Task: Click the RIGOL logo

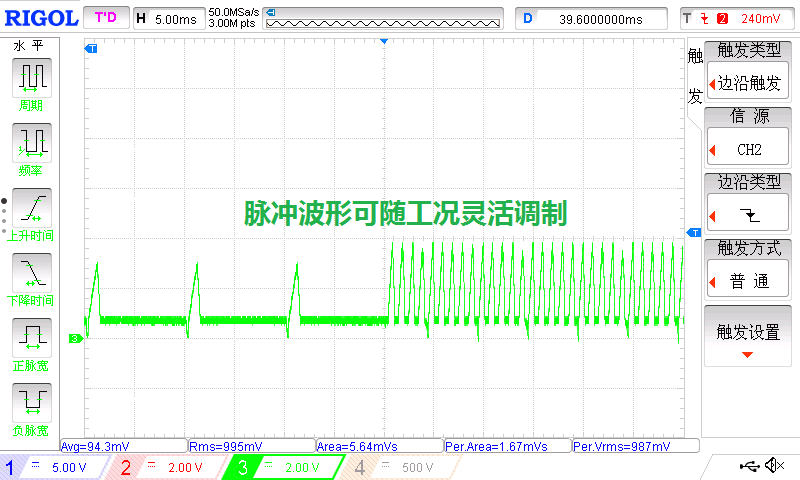Action: pos(40,18)
